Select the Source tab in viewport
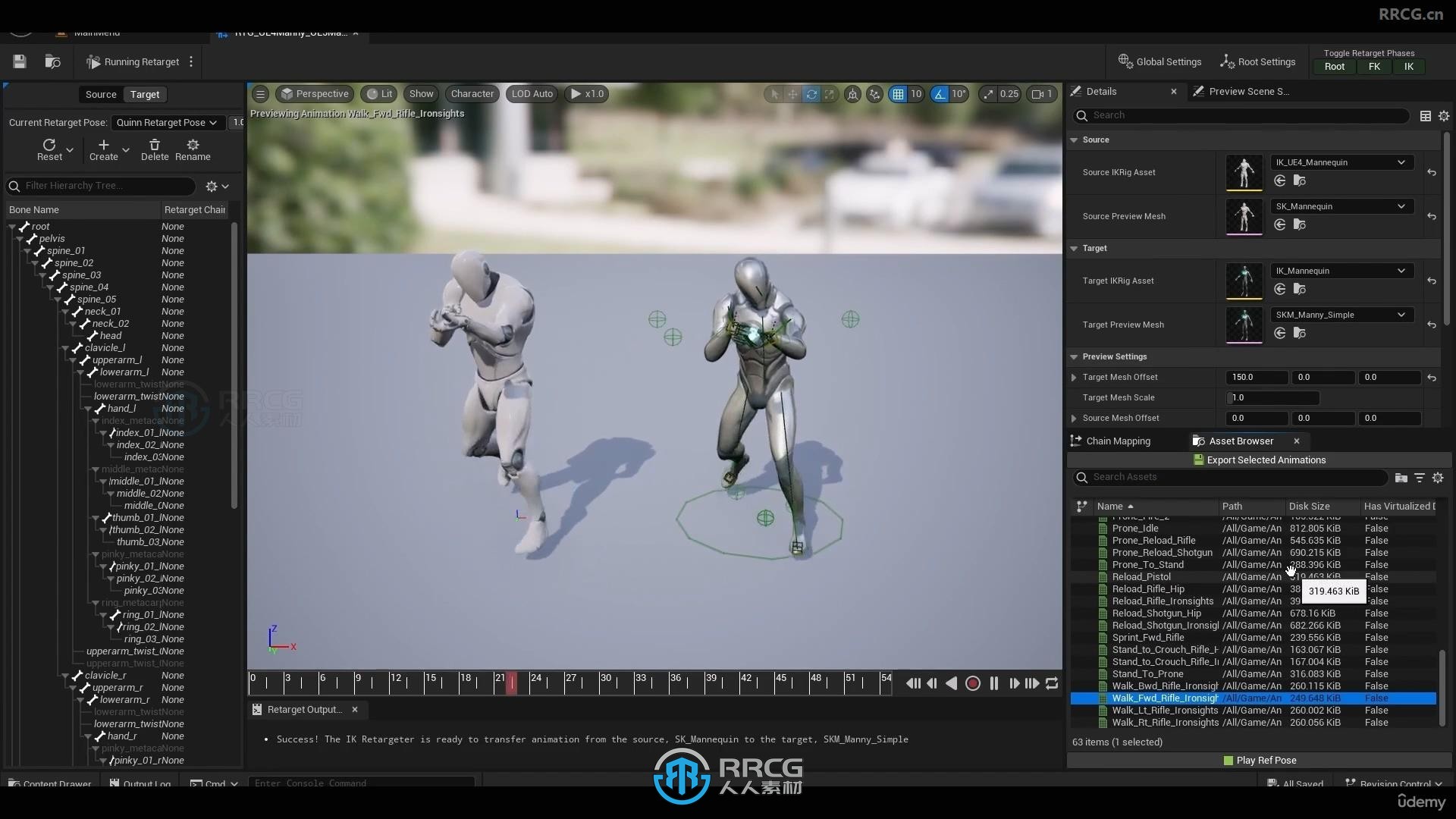Viewport: 1456px width, 819px height. tap(99, 94)
